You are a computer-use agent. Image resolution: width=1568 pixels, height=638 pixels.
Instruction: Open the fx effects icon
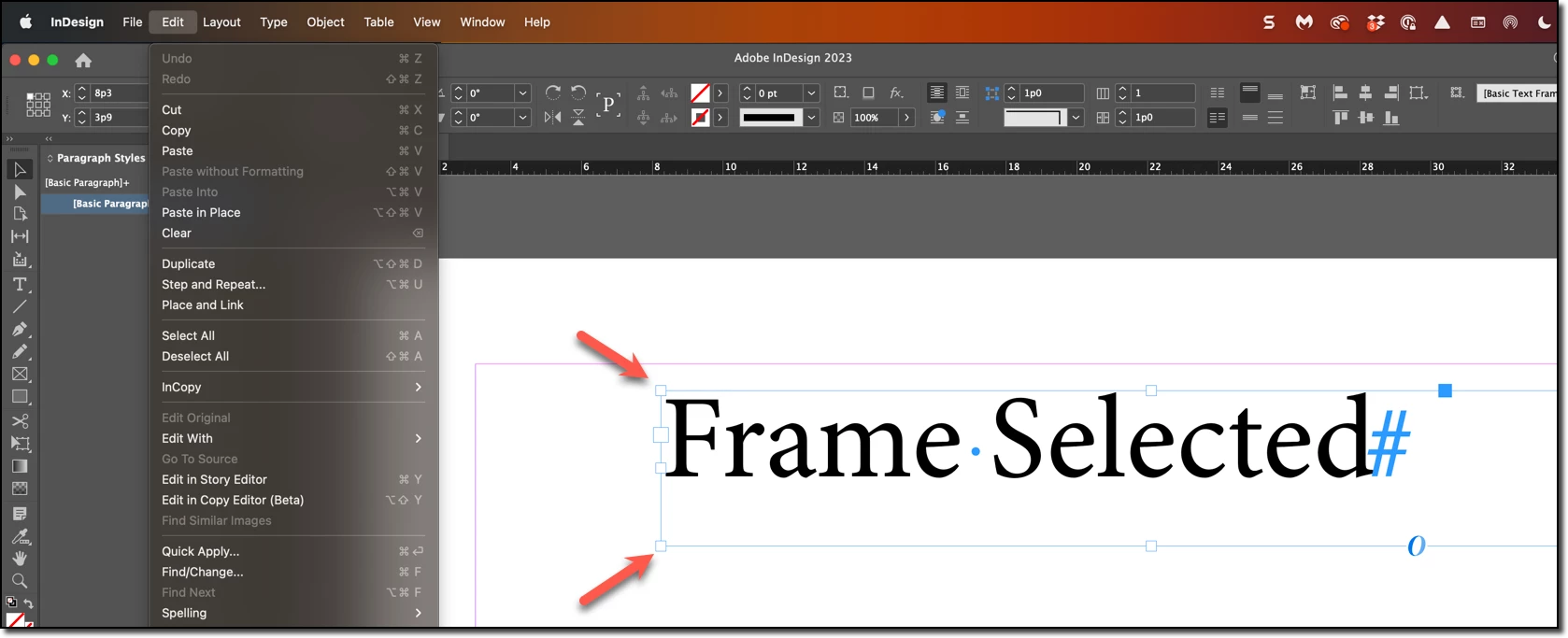(896, 92)
